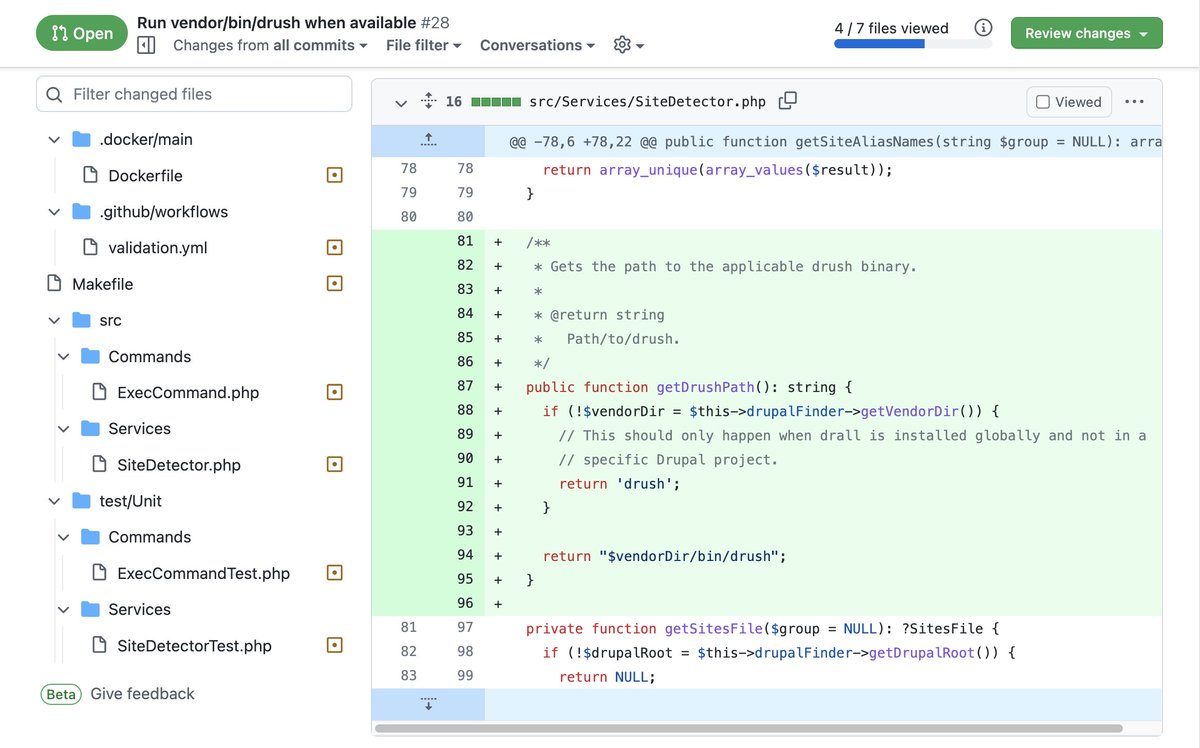
Task: Click the modified marker next to SiteDetectorTest.php
Action: click(335, 645)
